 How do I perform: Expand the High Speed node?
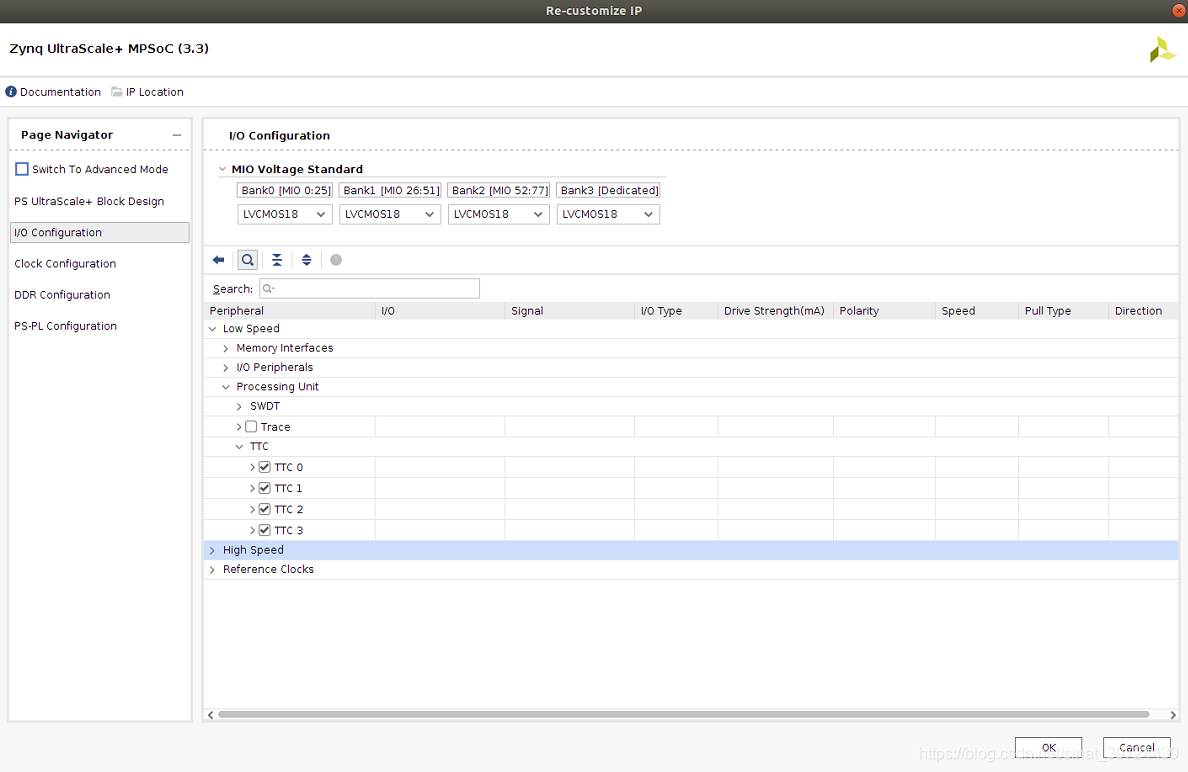tap(212, 550)
